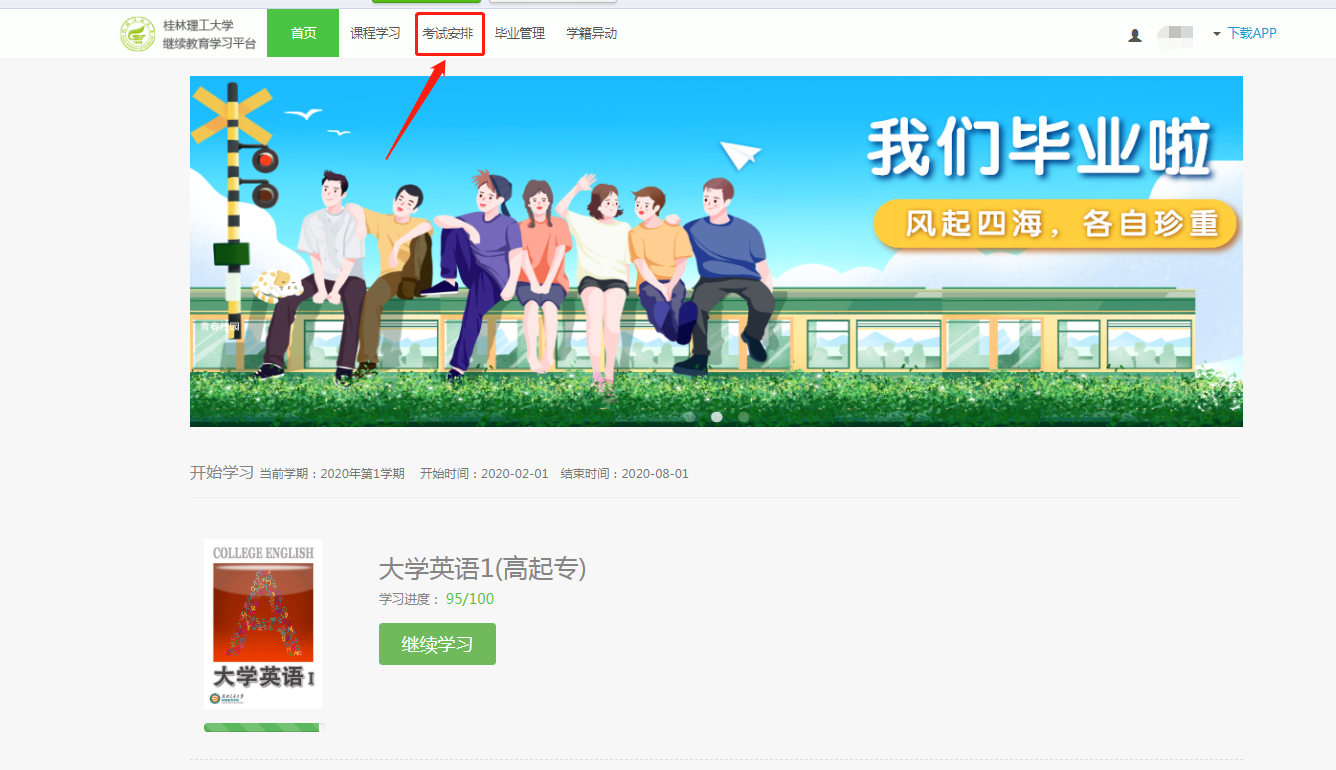Open the 首页 home tab
1336x770 pixels.
click(x=303, y=33)
